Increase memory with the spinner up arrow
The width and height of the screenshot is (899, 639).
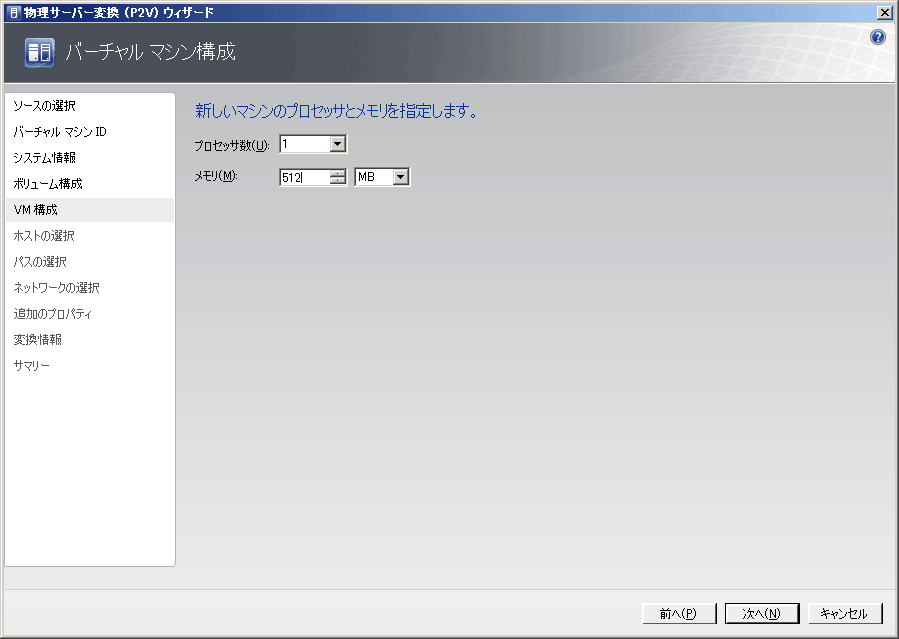point(338,174)
